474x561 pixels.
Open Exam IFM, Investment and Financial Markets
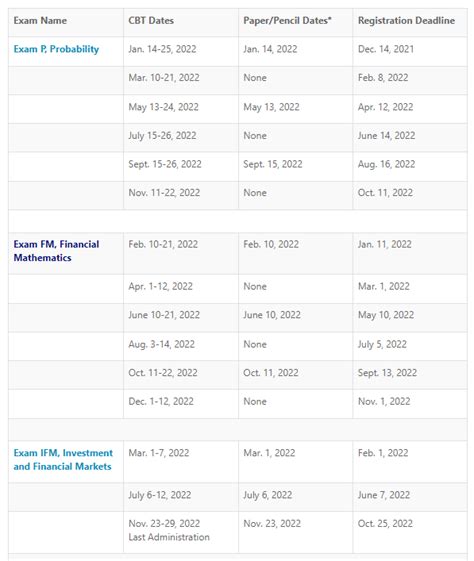pyautogui.click(x=63, y=459)
